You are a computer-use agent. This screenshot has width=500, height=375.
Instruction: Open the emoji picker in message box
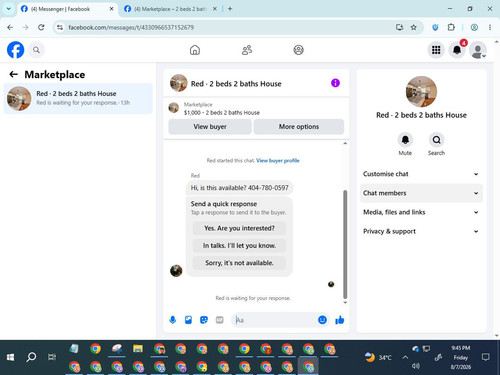coord(322,320)
